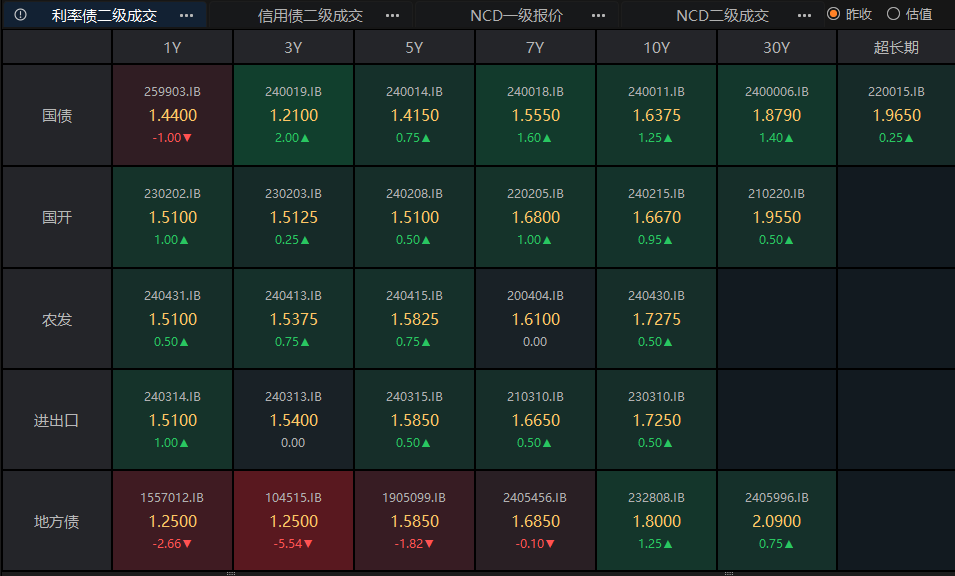Switch to the NCD一级报价 tab
The image size is (955, 576).
516,15
